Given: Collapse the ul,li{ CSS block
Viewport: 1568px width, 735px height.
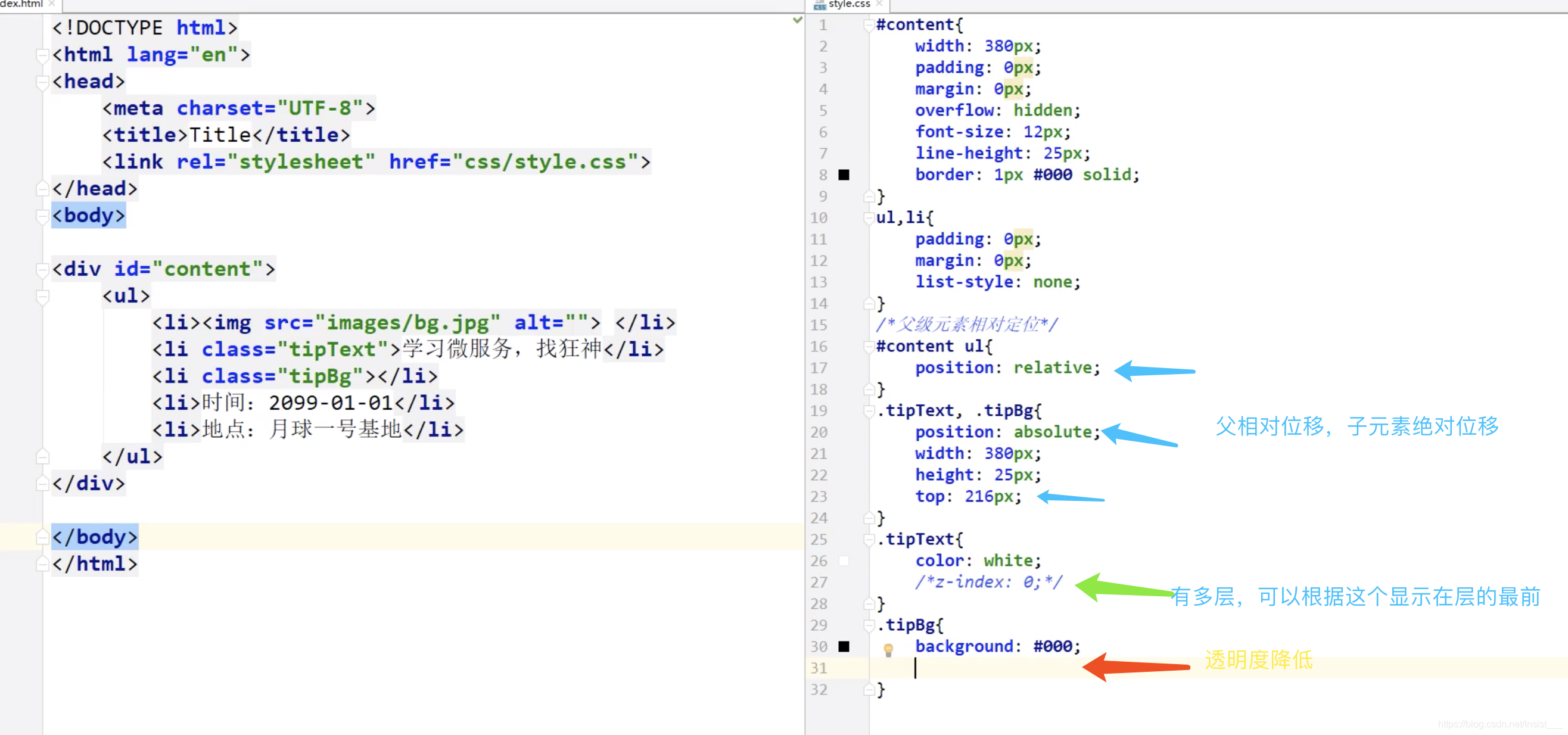Looking at the screenshot, I should [x=869, y=218].
